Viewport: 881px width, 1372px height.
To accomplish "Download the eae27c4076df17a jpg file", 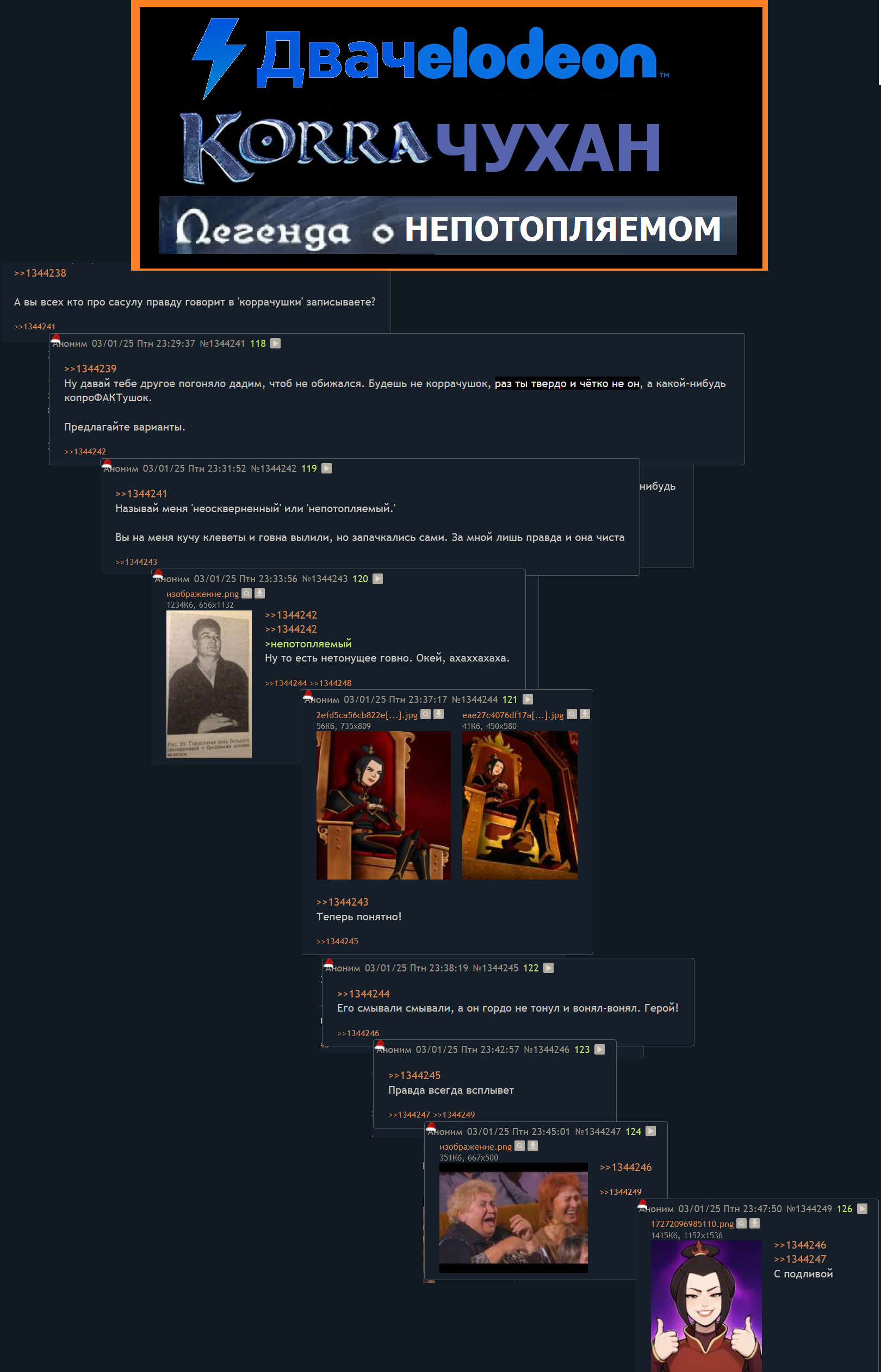I will pos(585,714).
